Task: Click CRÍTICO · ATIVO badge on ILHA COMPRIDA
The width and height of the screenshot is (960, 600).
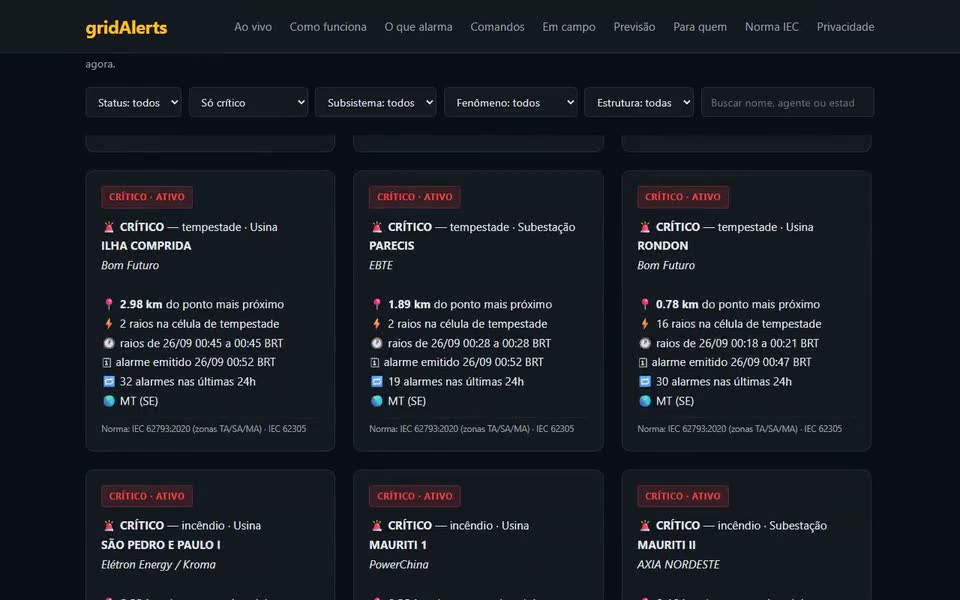Action: (147, 197)
